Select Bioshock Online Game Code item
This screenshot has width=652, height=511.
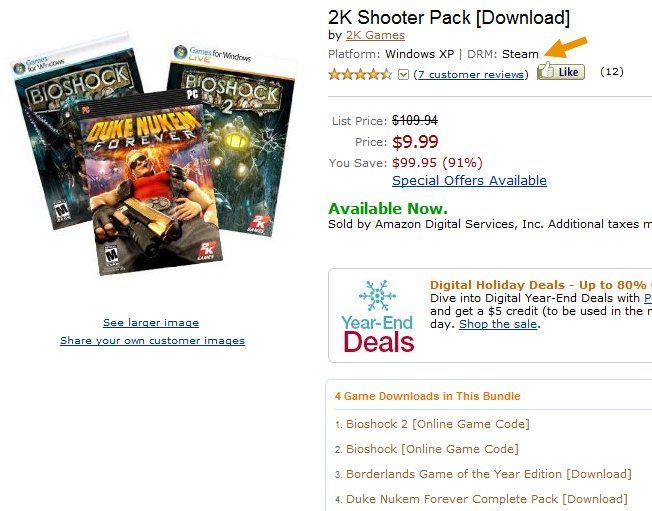coord(432,449)
